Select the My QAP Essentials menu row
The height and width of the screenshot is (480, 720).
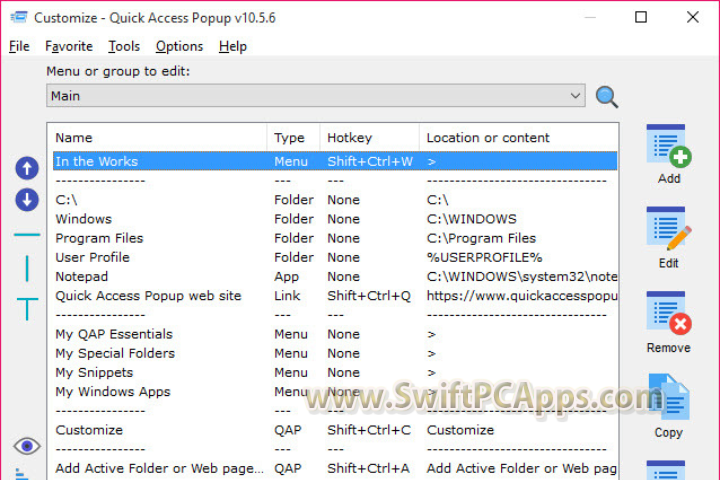[335, 334]
